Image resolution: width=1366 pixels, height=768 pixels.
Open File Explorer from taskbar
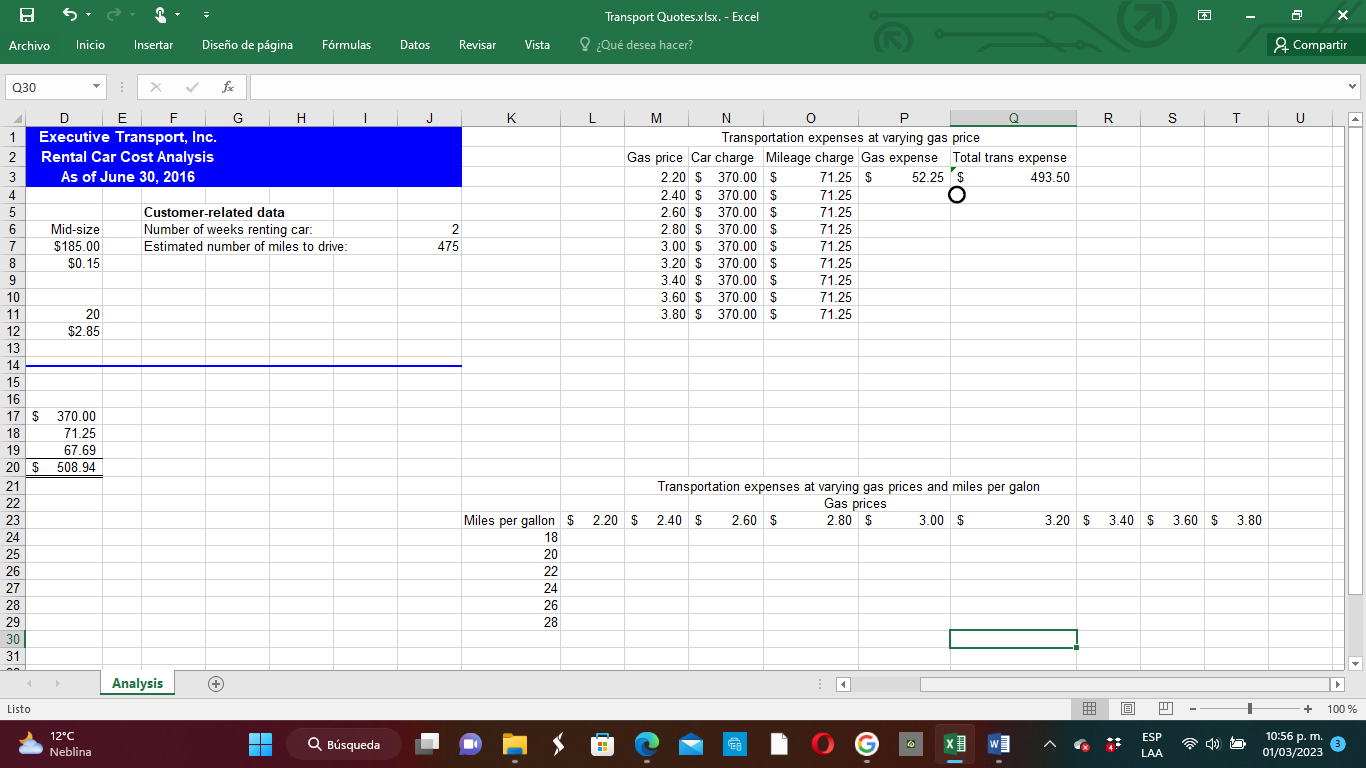click(x=514, y=744)
